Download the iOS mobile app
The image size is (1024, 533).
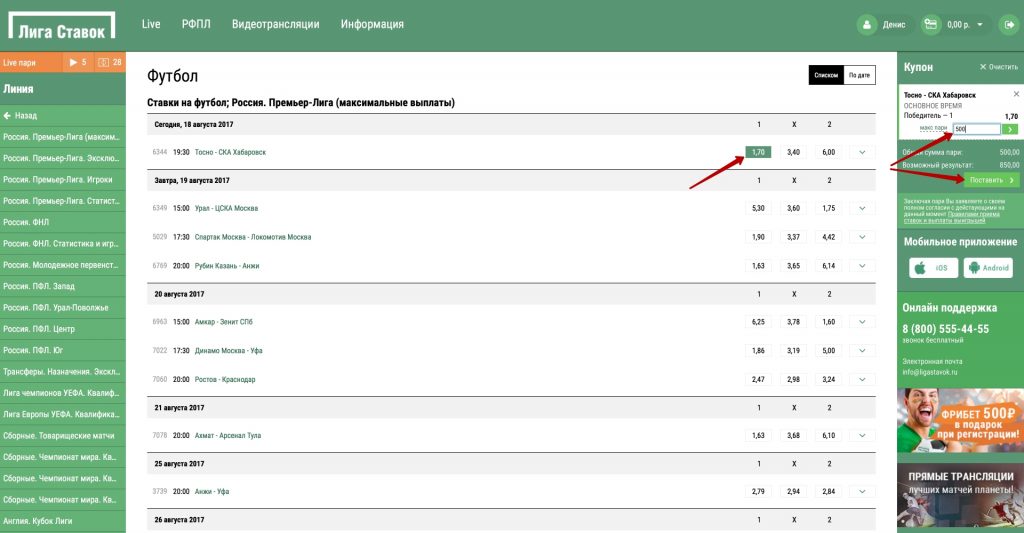click(x=932, y=268)
